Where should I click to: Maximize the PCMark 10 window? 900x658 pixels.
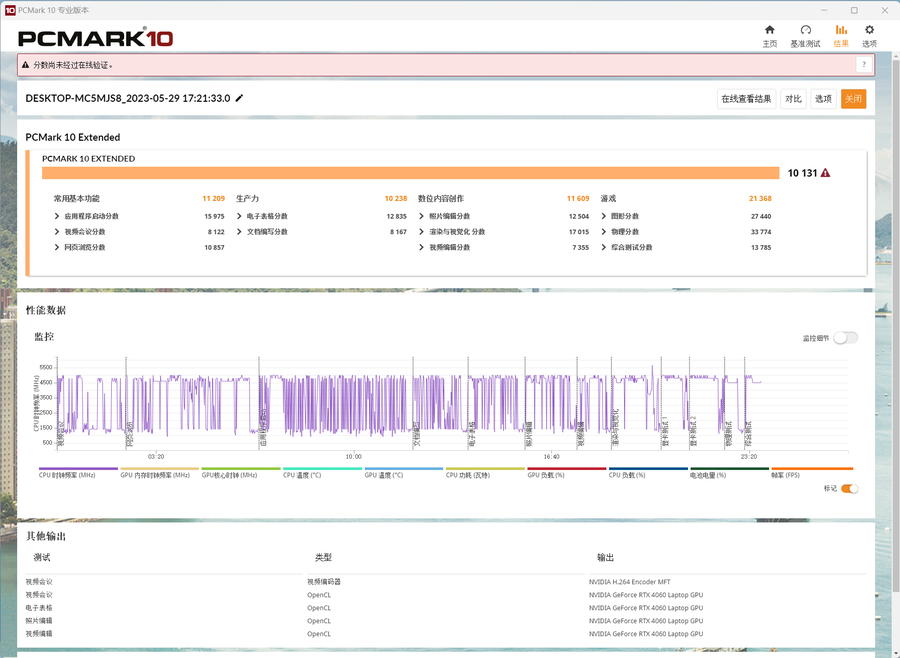click(x=854, y=10)
